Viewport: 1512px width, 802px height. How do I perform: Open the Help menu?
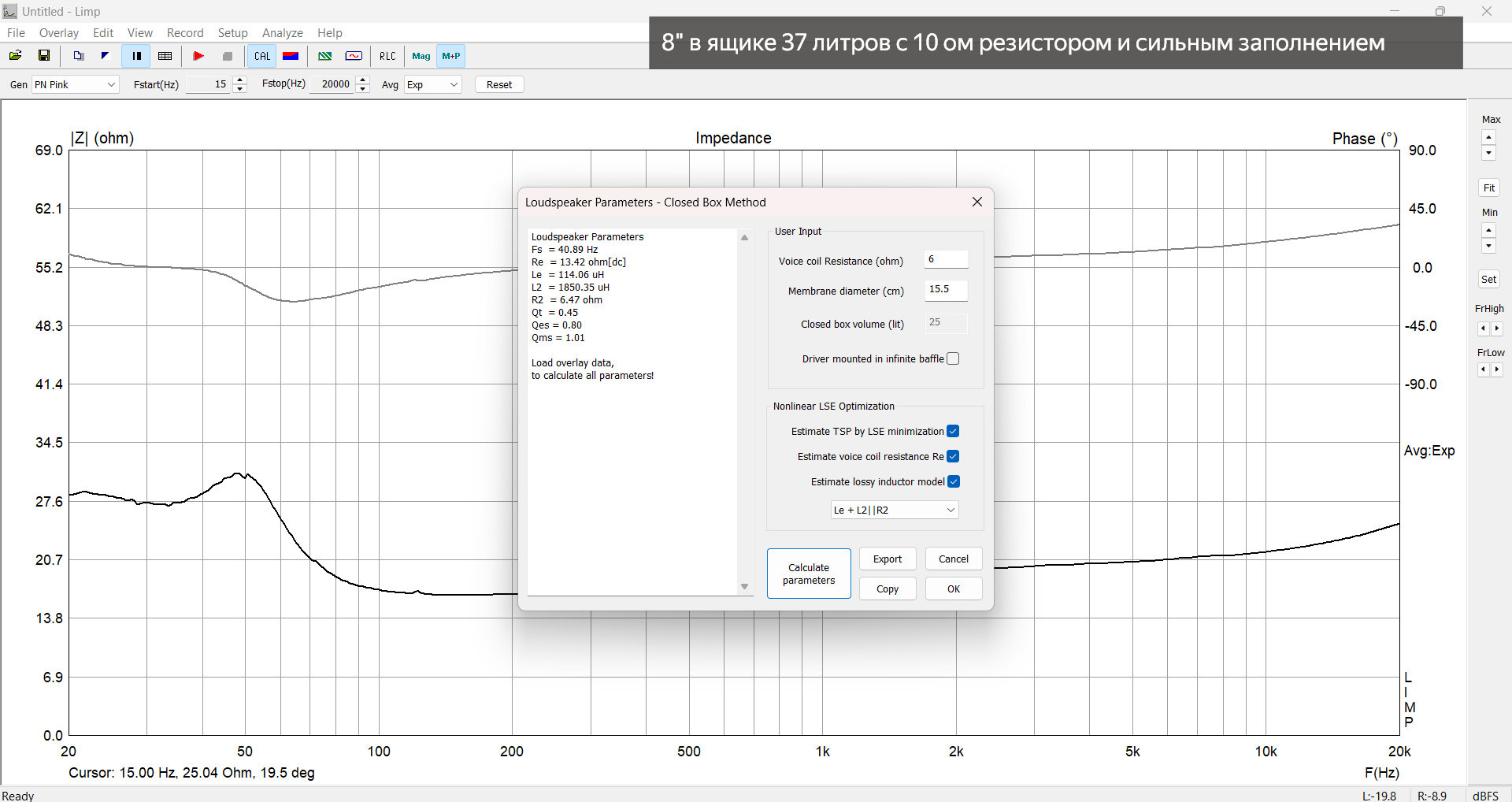click(330, 33)
